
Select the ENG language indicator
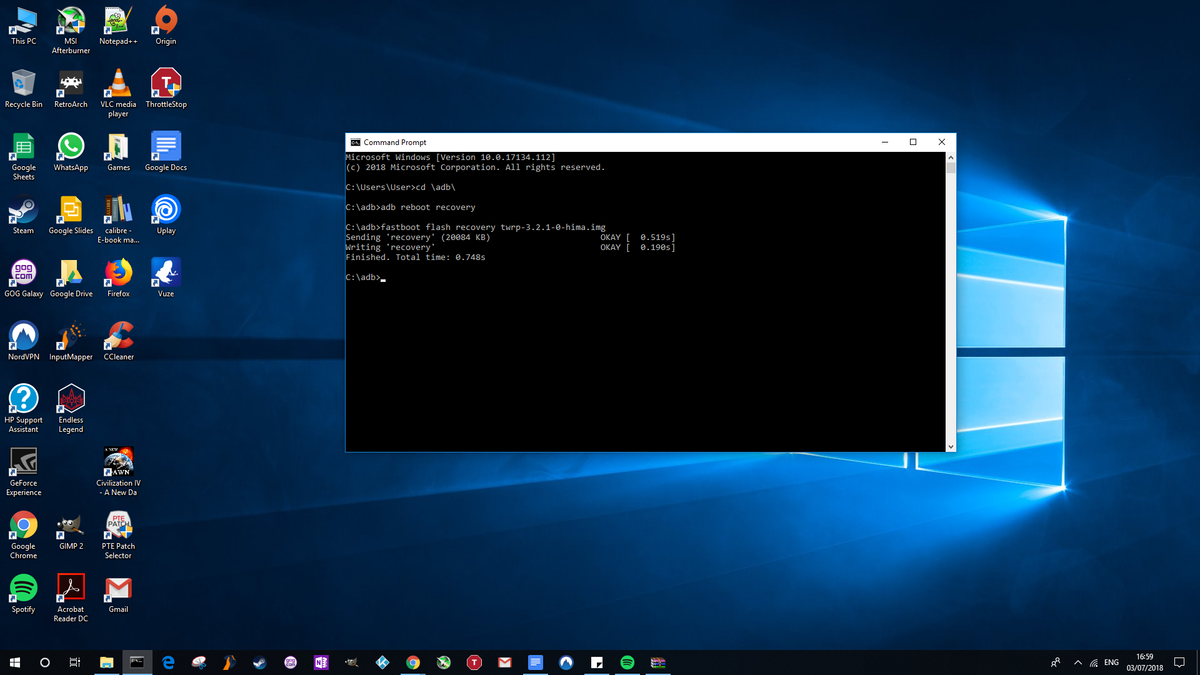pos(1110,662)
